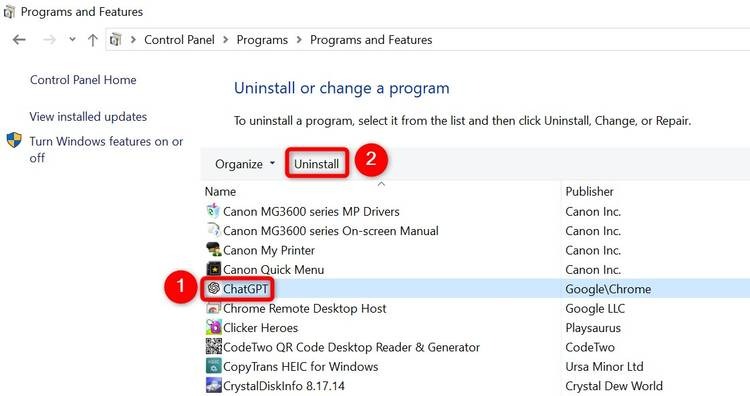Click Control Panel in the breadcrumb

pos(179,40)
